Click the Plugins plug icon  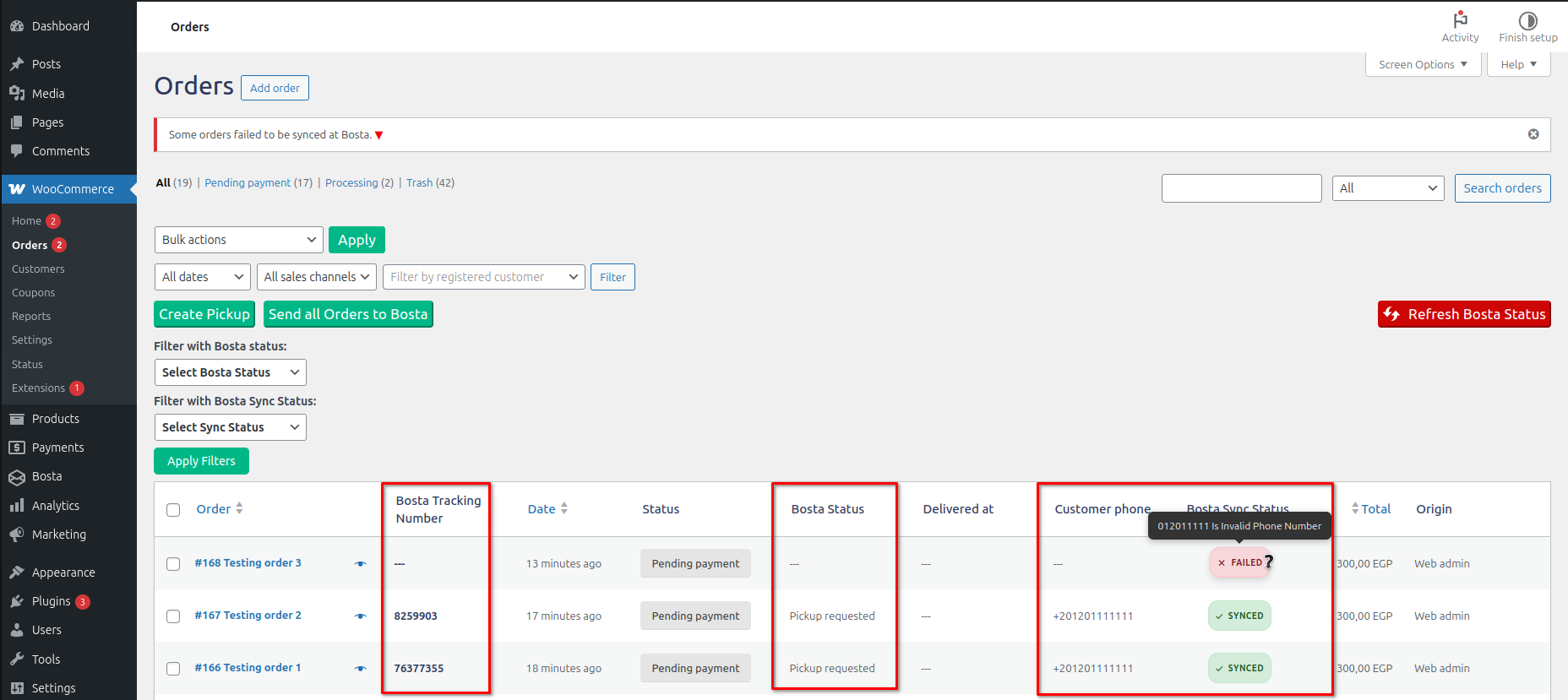[x=17, y=601]
